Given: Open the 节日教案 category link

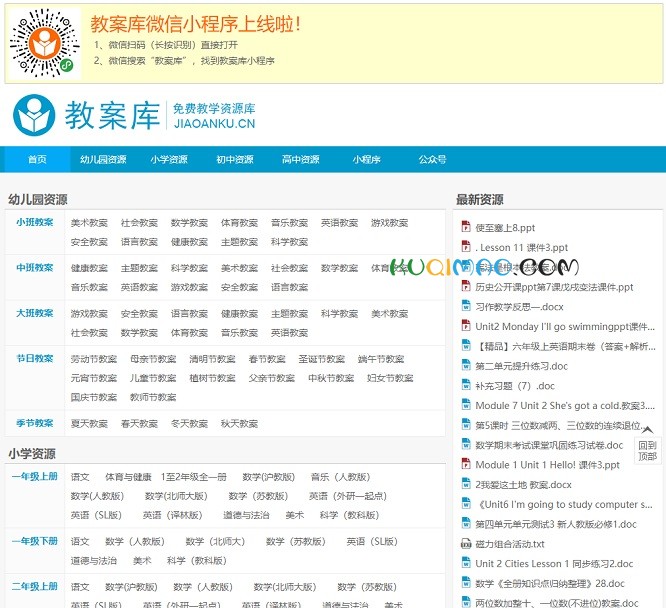Looking at the screenshot, I should pyautogui.click(x=34, y=358).
